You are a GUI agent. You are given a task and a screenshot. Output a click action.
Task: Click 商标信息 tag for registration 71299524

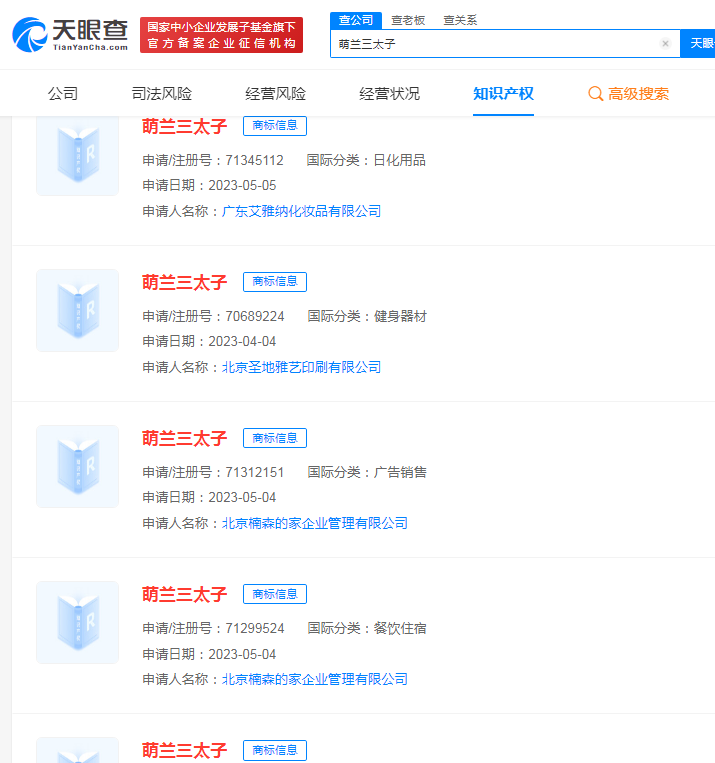click(275, 594)
